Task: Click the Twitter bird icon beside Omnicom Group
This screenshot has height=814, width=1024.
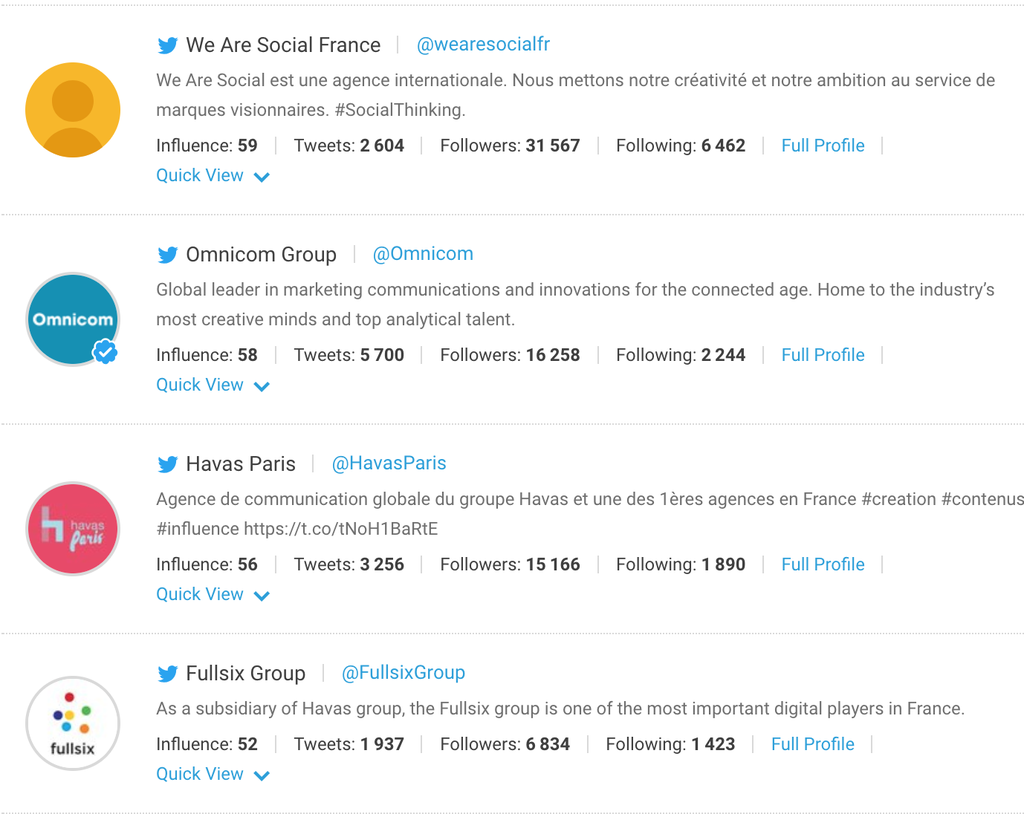Action: point(168,255)
